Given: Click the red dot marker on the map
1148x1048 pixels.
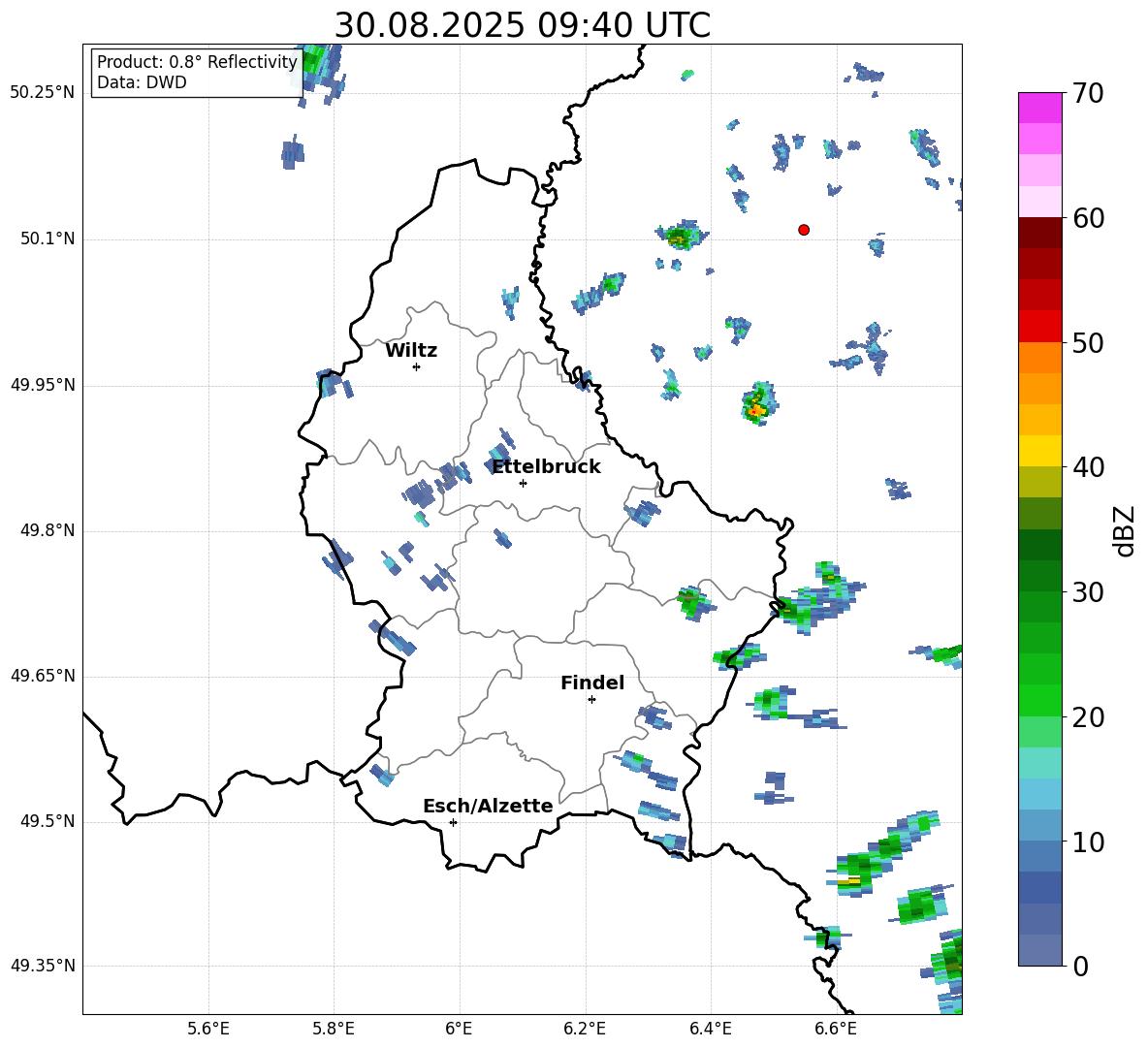Looking at the screenshot, I should click(803, 230).
